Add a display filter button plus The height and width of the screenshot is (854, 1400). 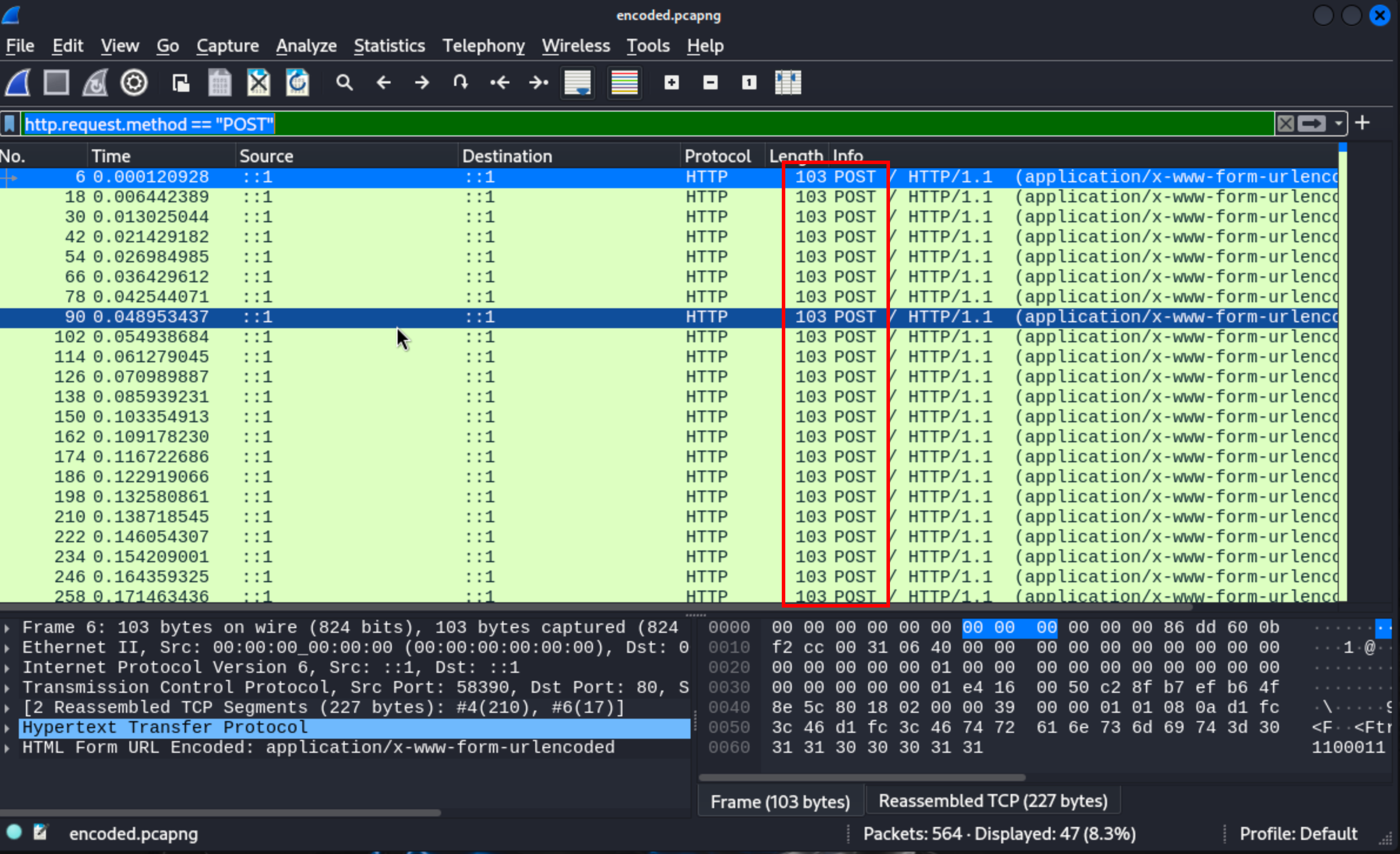tap(1362, 123)
